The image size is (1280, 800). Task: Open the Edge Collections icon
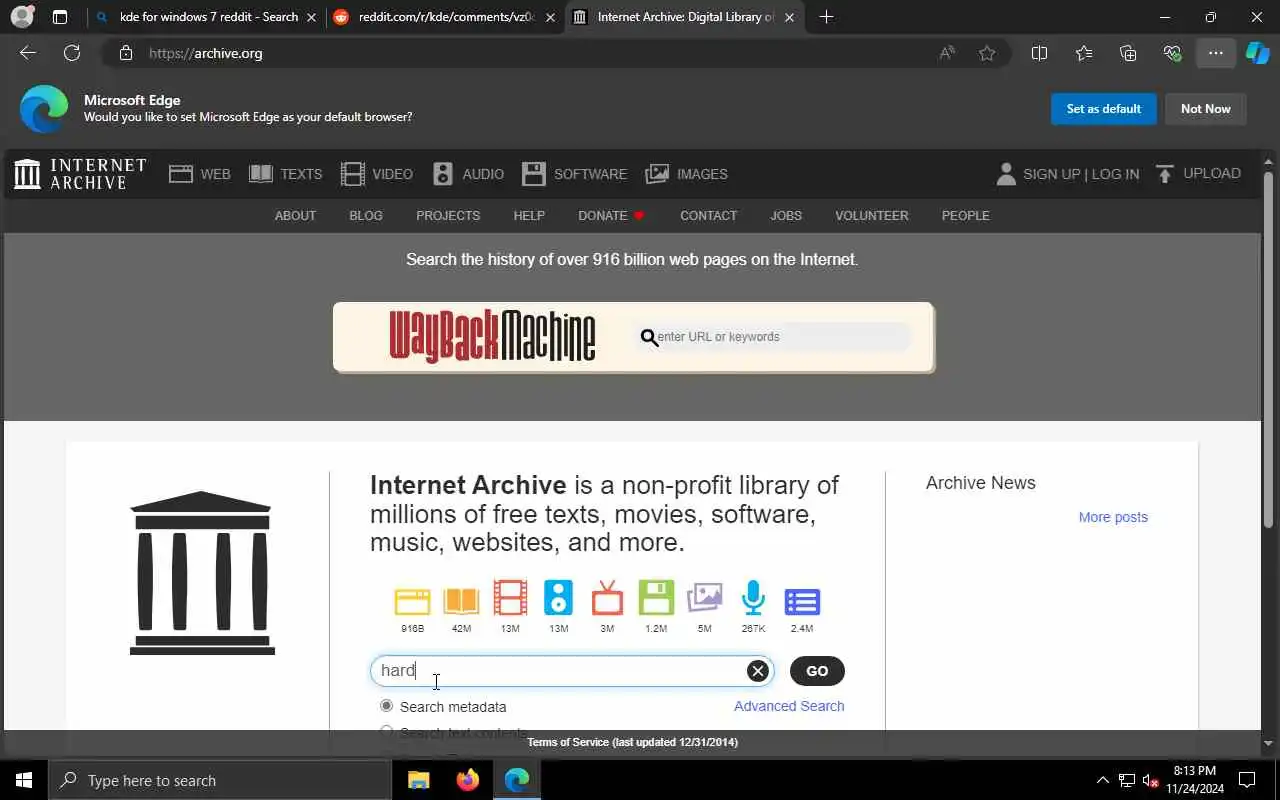point(1128,53)
